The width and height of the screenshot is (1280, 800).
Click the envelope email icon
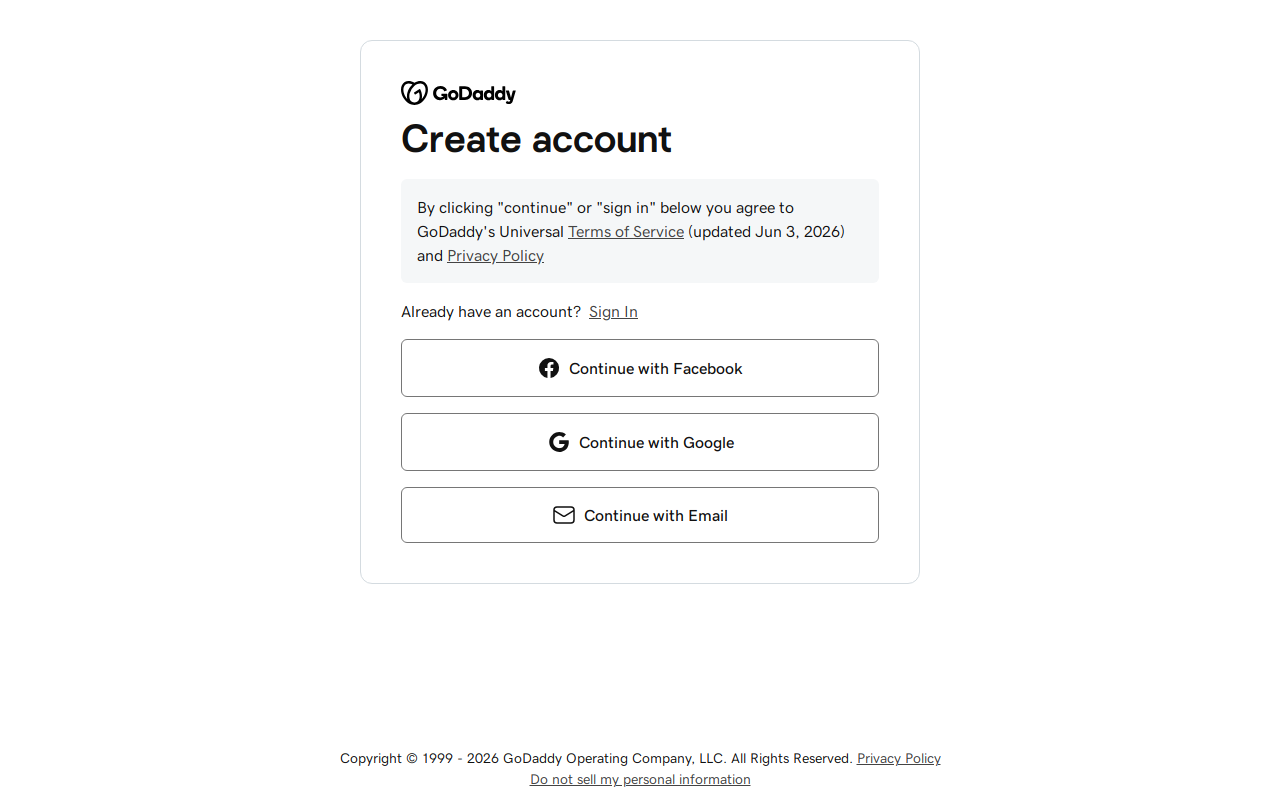point(564,515)
